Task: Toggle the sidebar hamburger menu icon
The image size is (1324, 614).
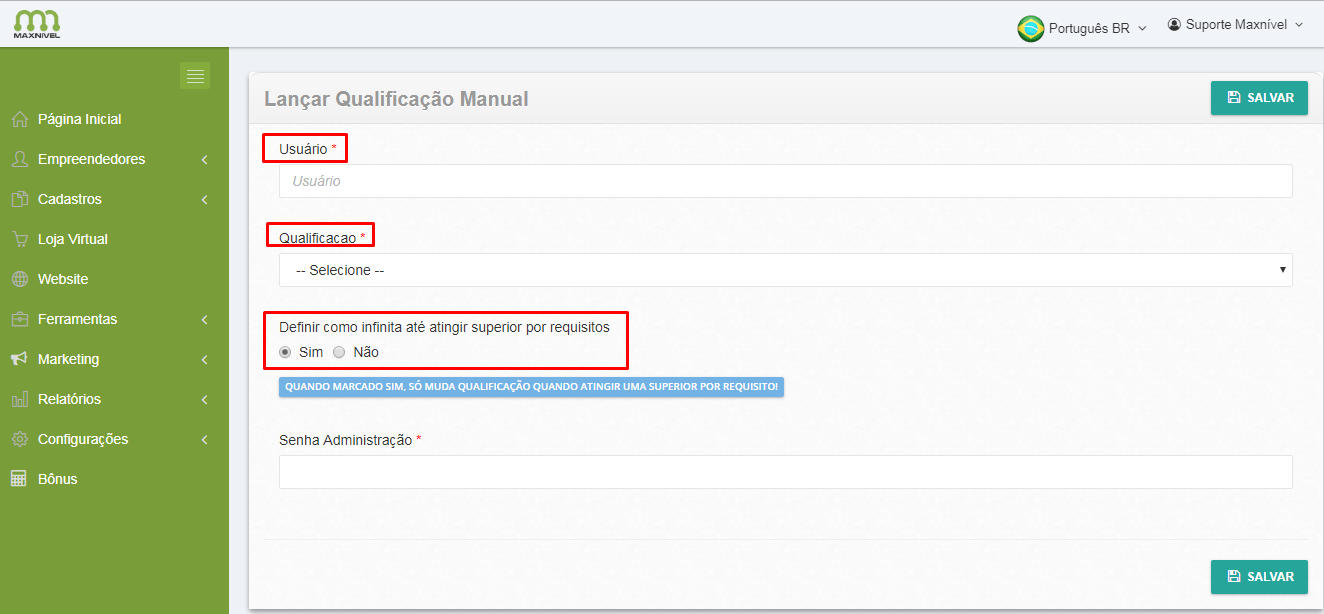Action: tap(195, 76)
